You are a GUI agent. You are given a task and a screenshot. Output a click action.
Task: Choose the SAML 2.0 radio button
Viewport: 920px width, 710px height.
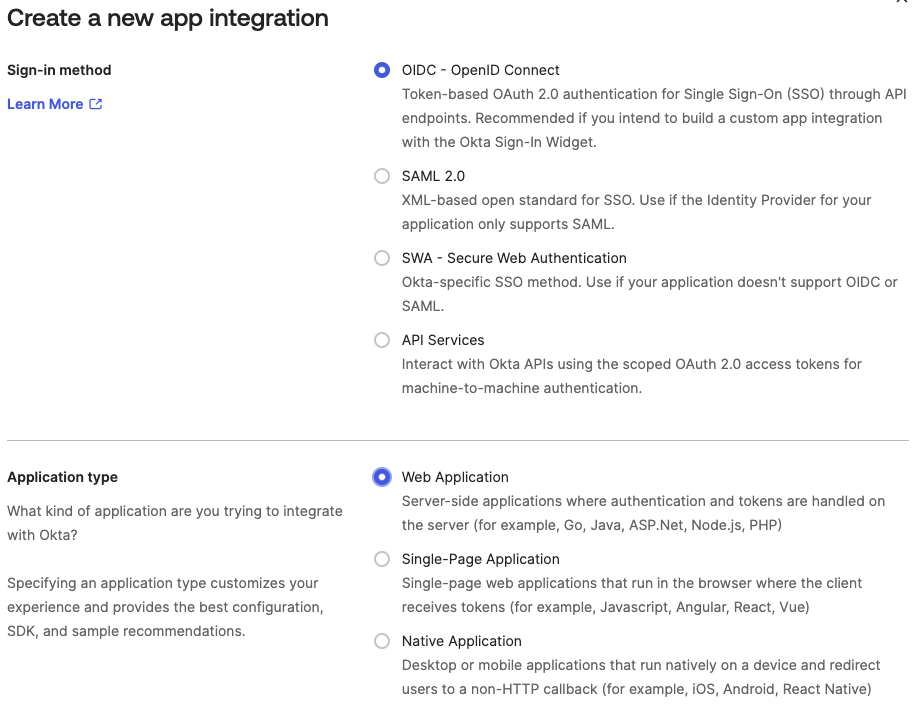click(381, 176)
